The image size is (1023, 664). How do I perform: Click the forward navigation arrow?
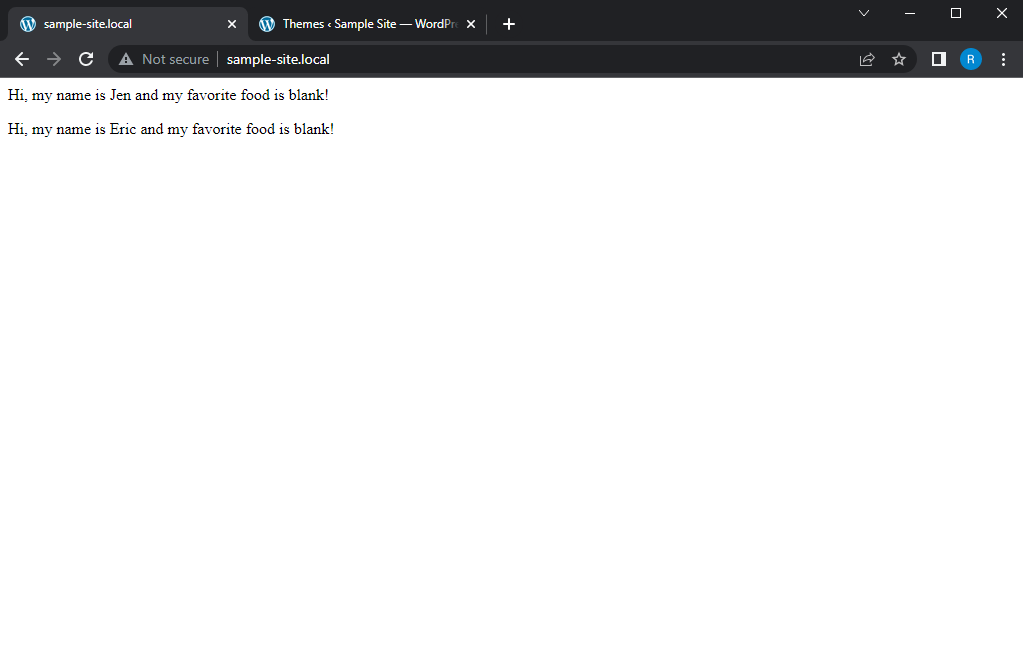[x=54, y=59]
